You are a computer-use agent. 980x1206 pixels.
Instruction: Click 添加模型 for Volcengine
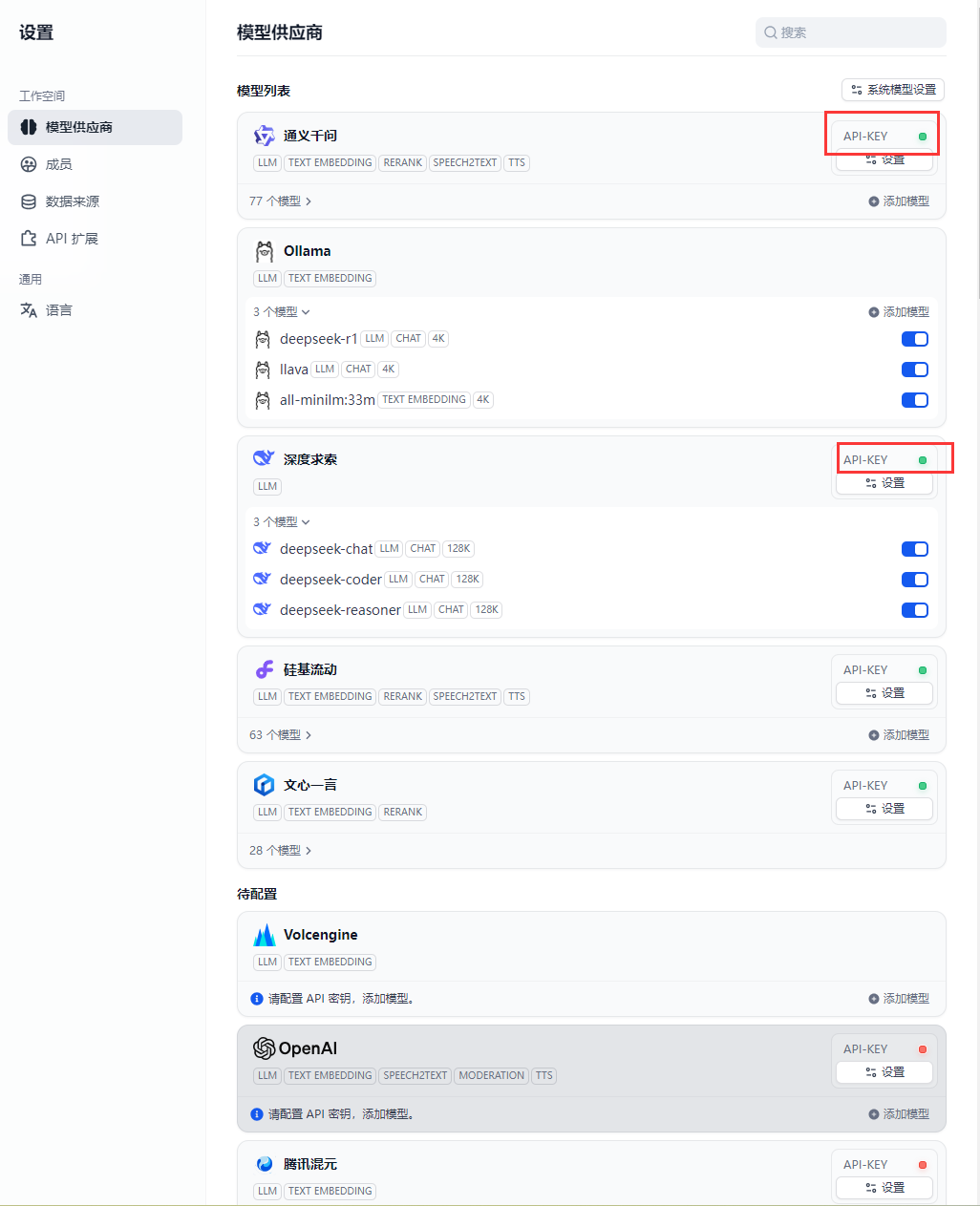point(899,999)
